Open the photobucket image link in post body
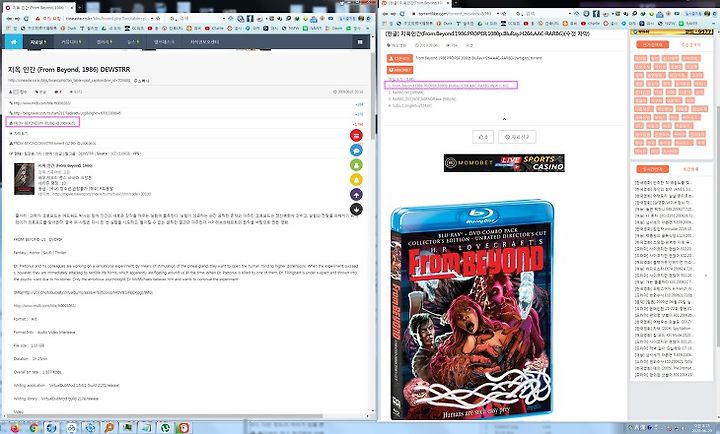Image resolution: width=720 pixels, height=434 pixels. click(x=83, y=292)
